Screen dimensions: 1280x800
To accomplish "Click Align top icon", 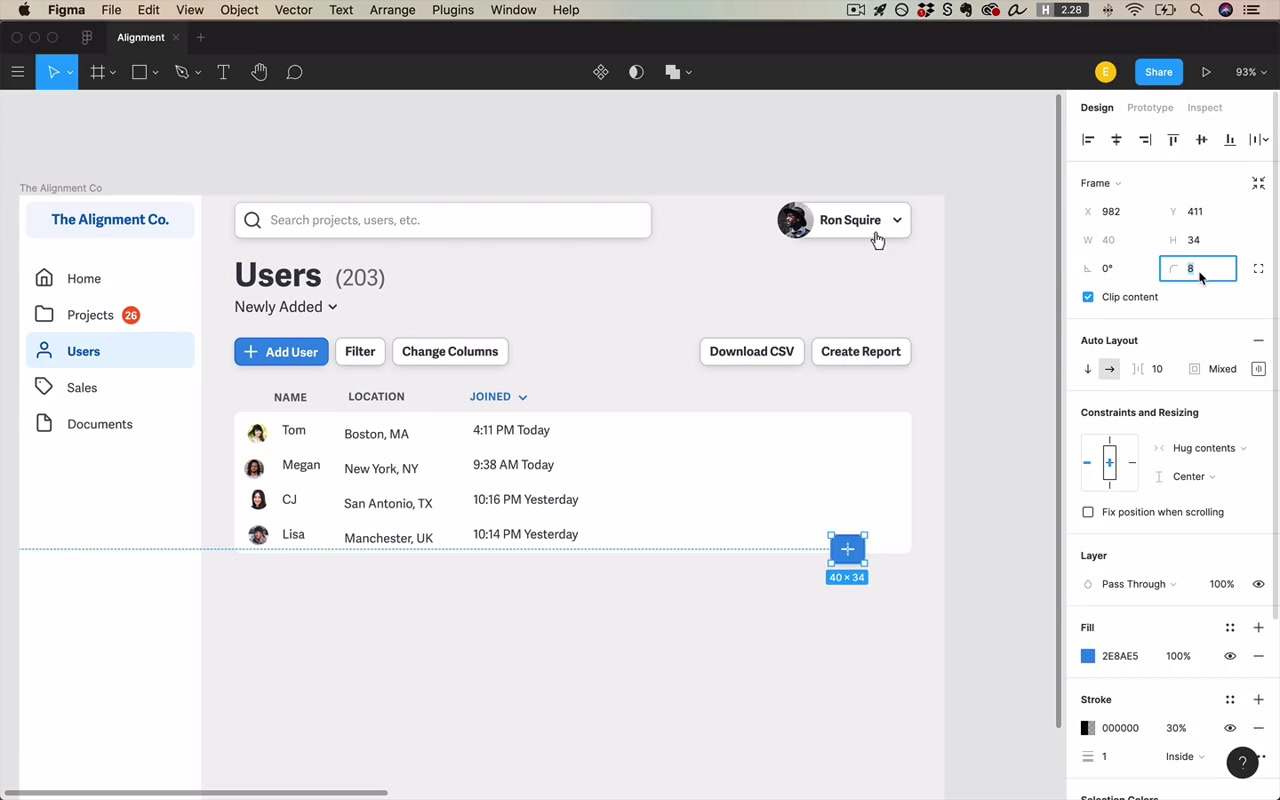I will coord(1173,140).
